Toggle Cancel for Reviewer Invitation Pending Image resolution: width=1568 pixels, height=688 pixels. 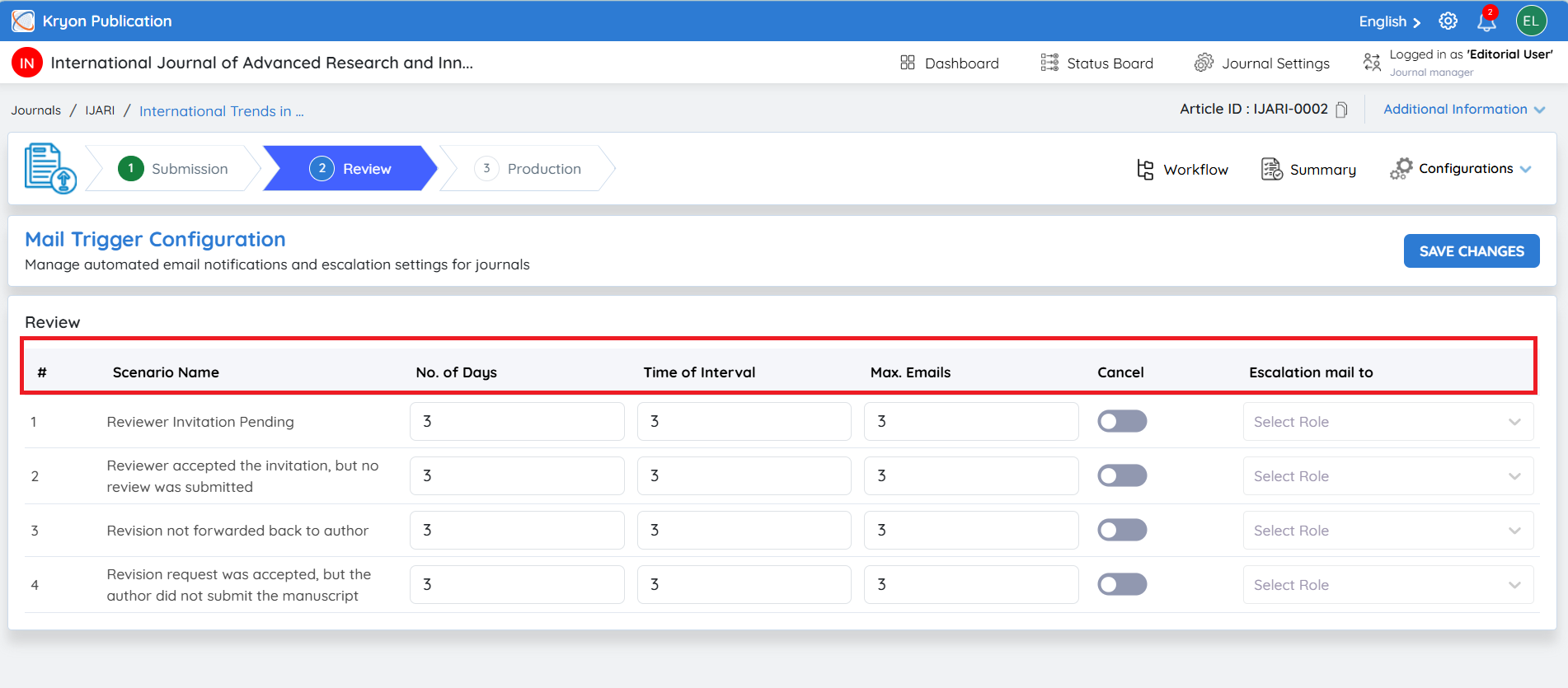pyautogui.click(x=1122, y=421)
